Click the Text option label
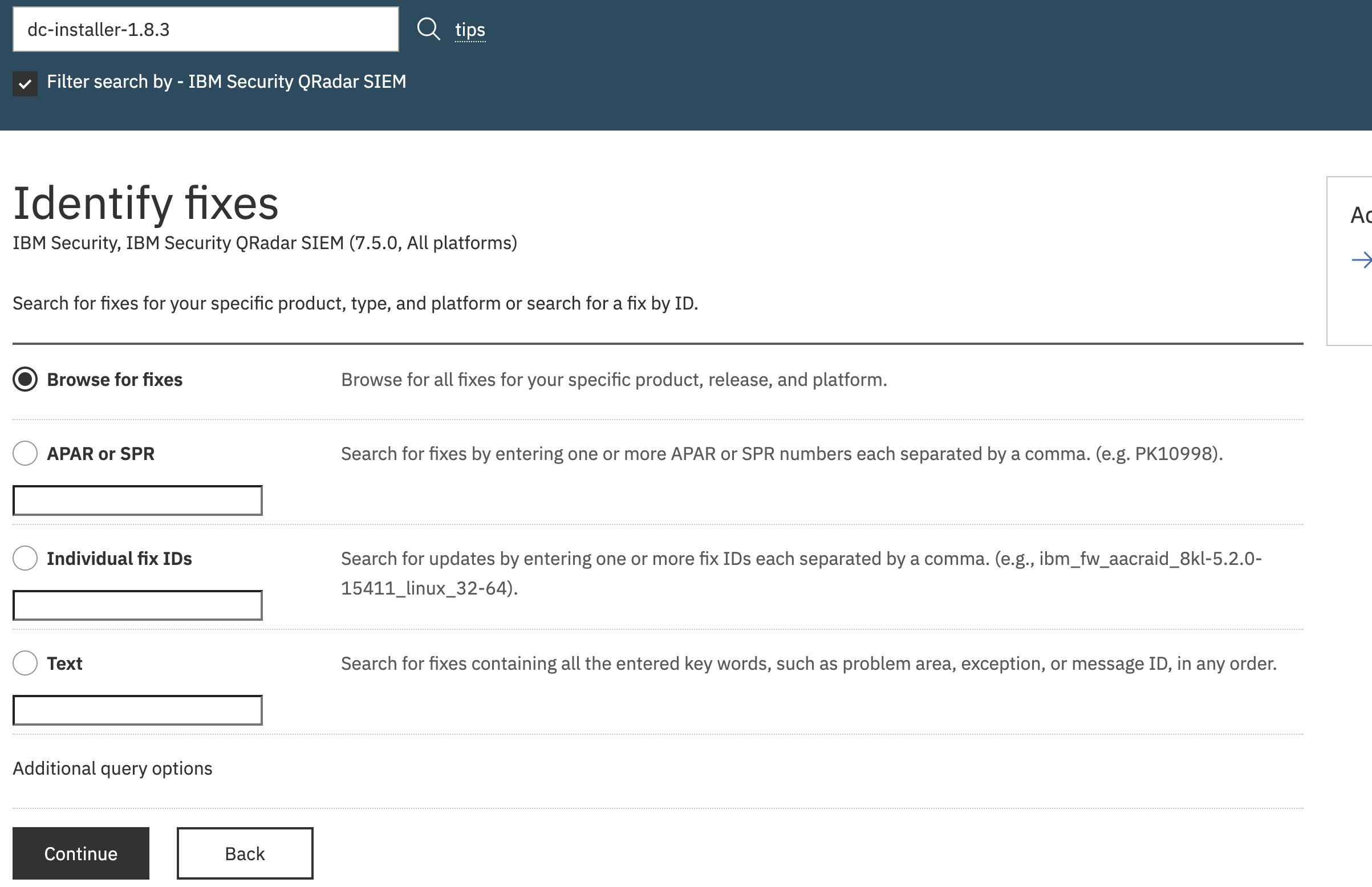 (x=64, y=664)
